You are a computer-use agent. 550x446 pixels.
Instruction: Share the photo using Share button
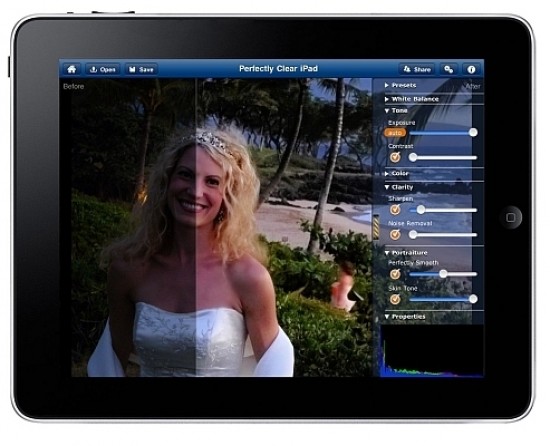click(417, 69)
